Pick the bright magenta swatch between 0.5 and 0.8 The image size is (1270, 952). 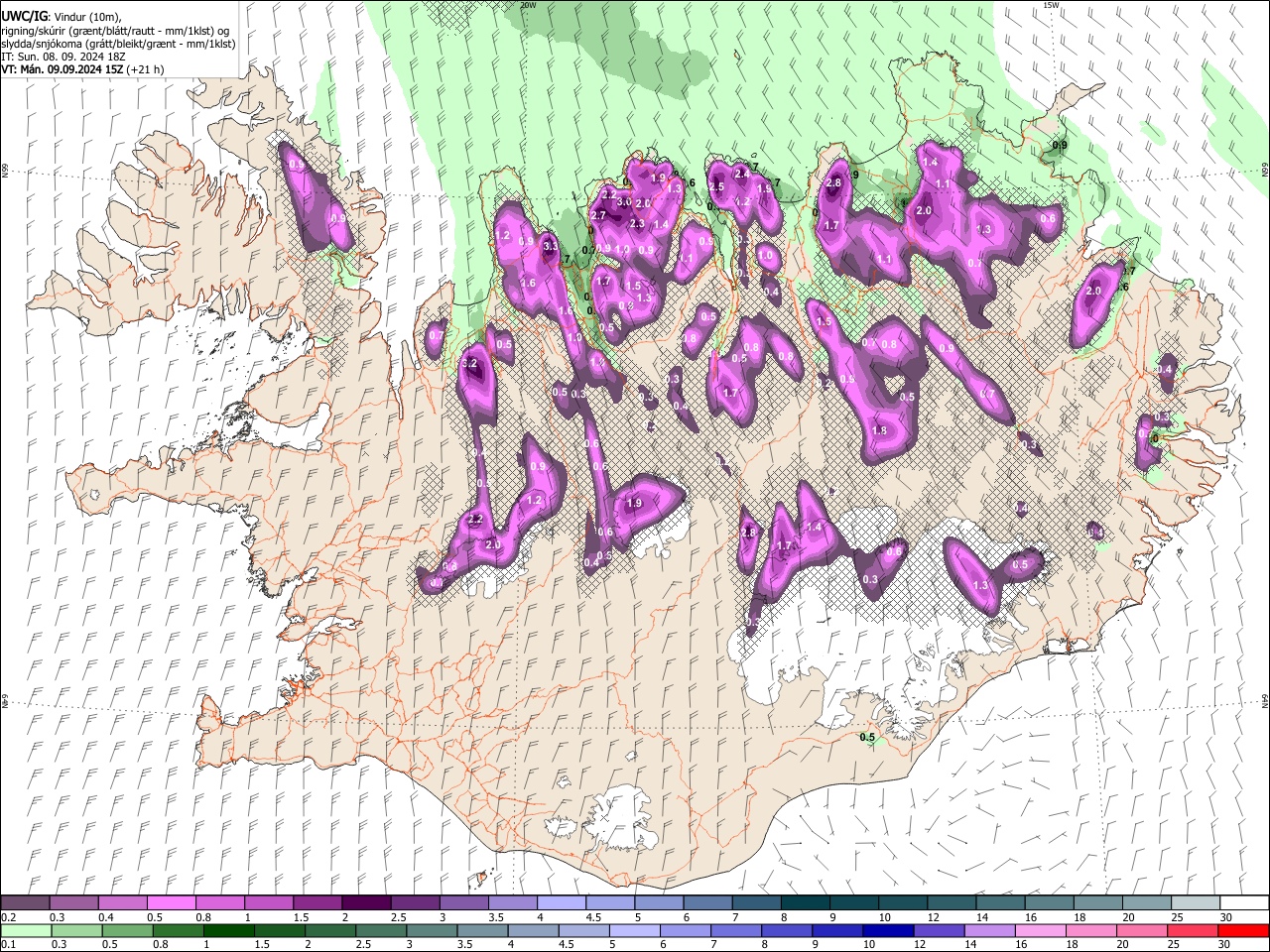click(x=171, y=903)
